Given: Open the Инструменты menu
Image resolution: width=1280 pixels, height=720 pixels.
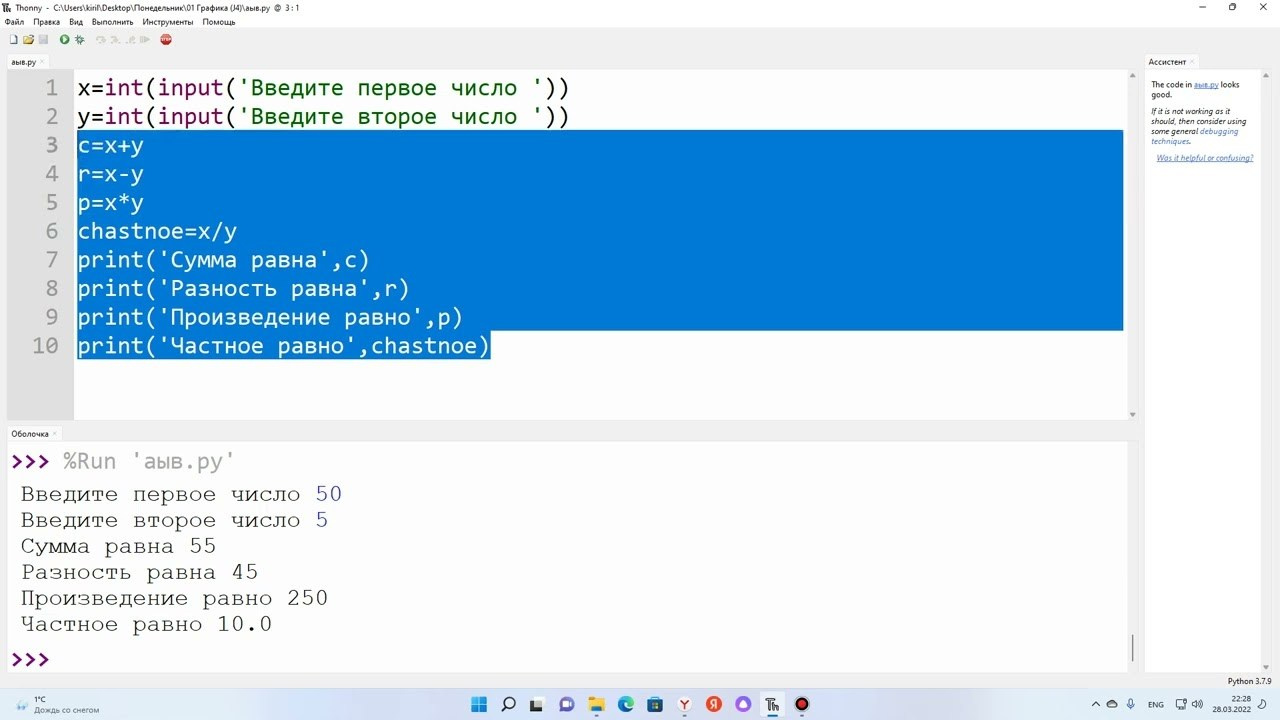Looking at the screenshot, I should [167, 22].
